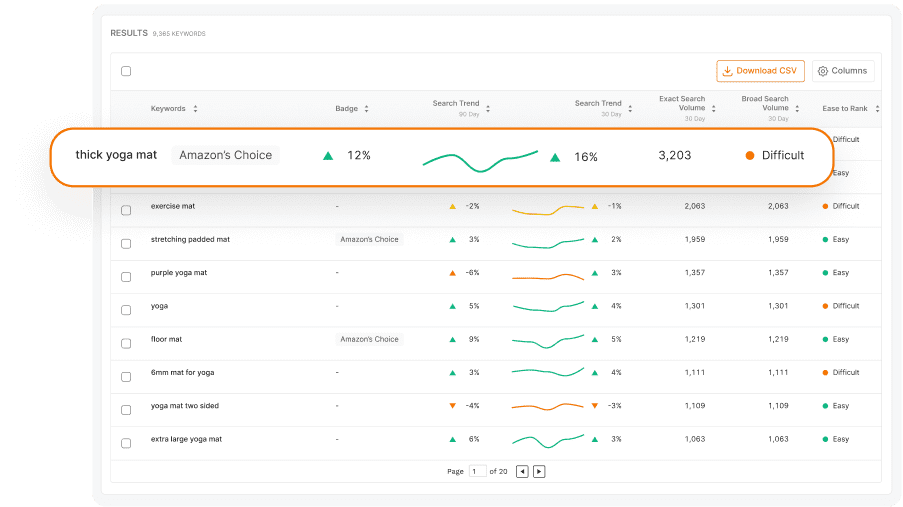Click the extra large yoga mat keyword
Image resolution: width=903 pixels, height=507 pixels.
click(186, 439)
